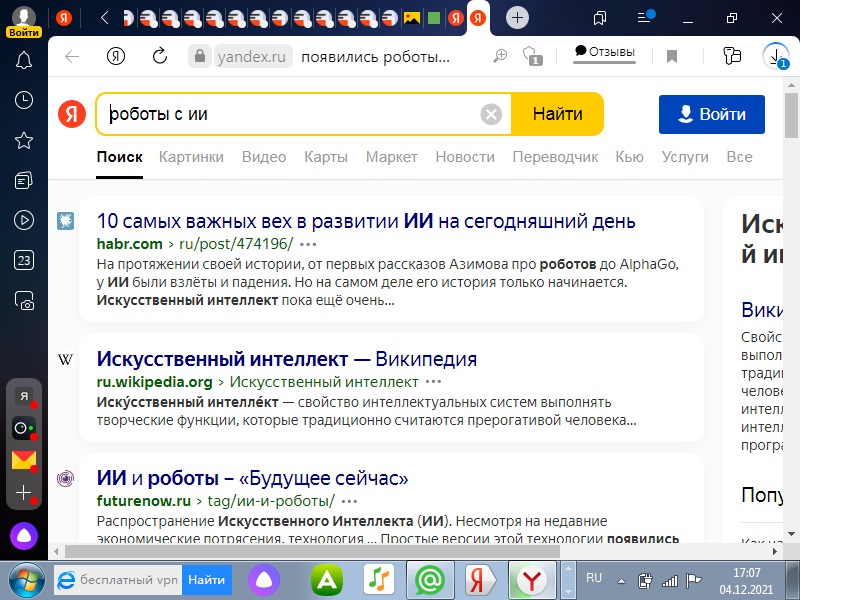Open browsing history clock icon
Screen dimensions: 845x600
point(24,100)
